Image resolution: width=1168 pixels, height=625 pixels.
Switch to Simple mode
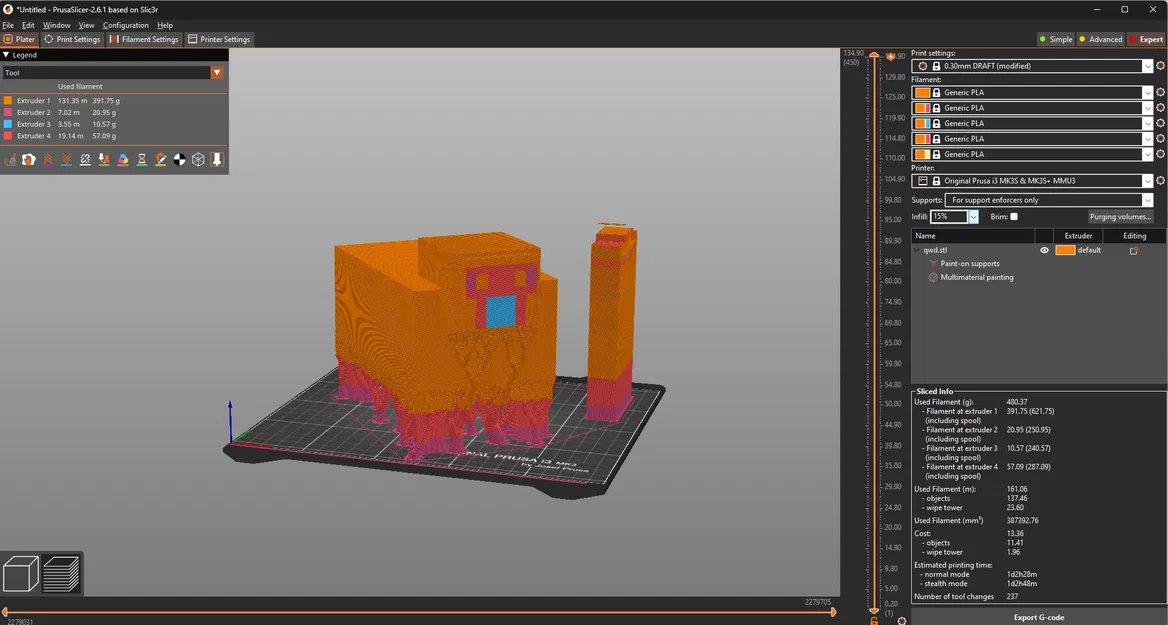(1056, 39)
